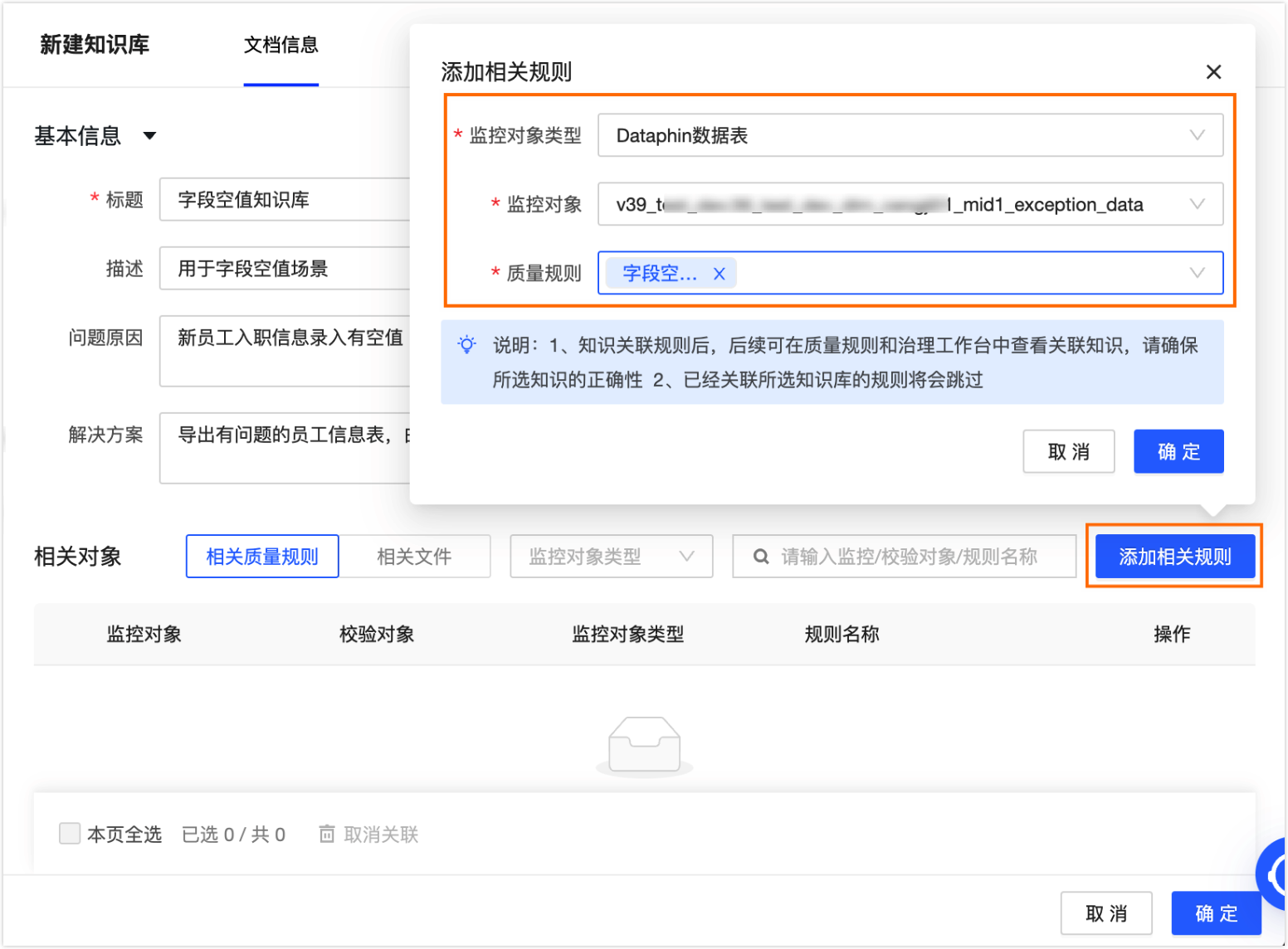Click into the 问题原因 text area
This screenshot has width=1288, height=949.
285,351
